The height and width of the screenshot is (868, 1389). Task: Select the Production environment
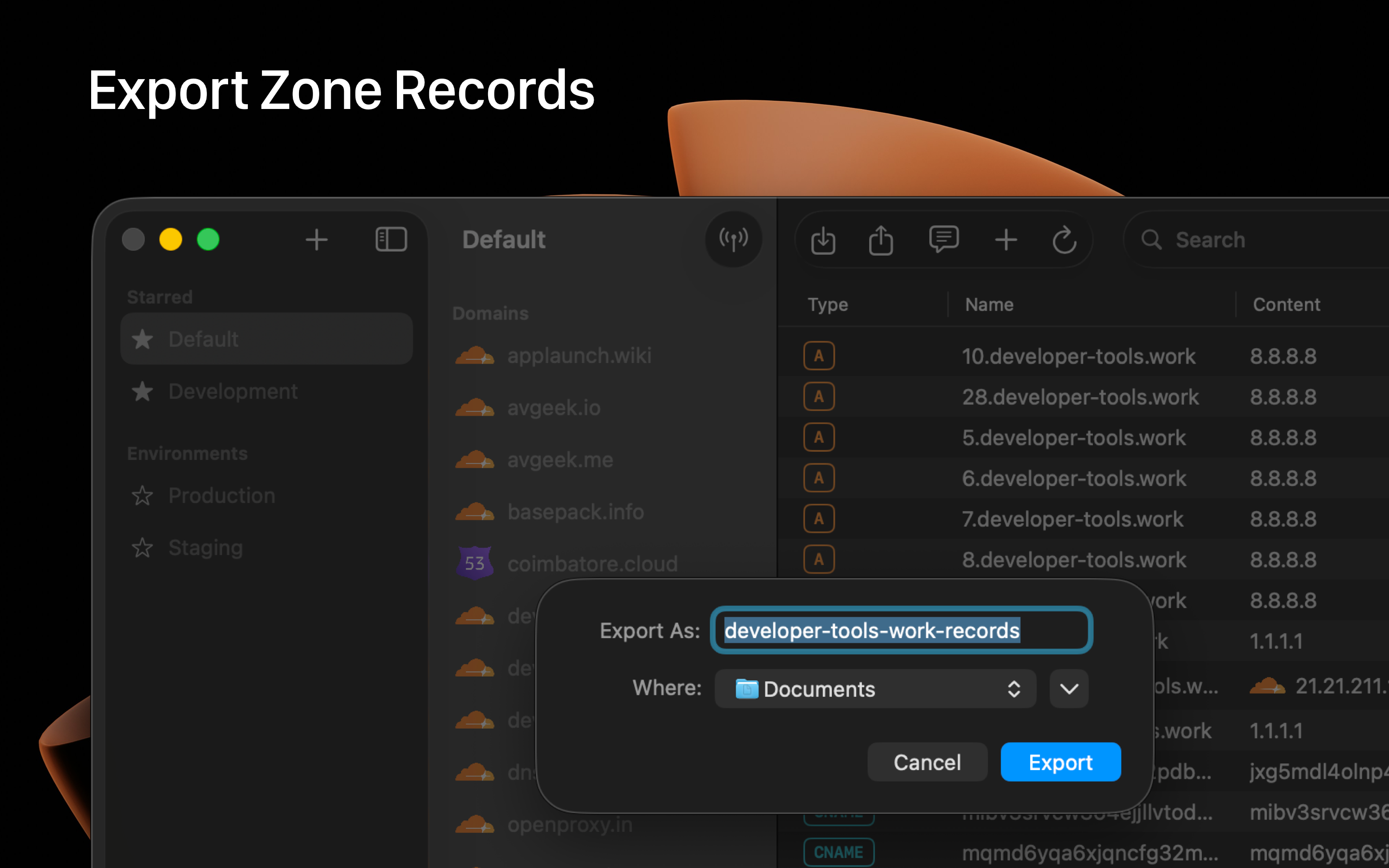(266, 495)
